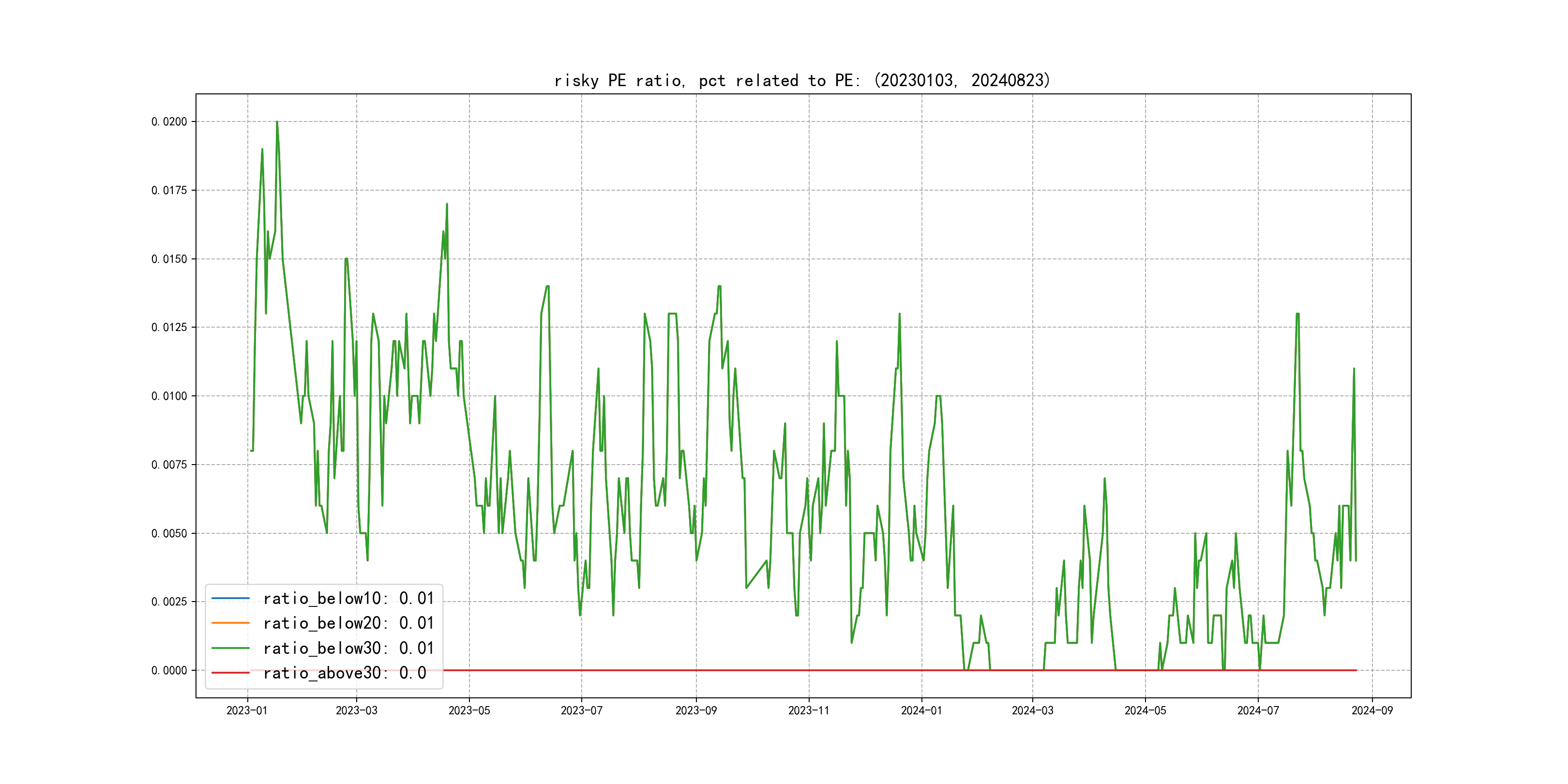
Task: Click the 0.0175 y-axis tick label
Action: (x=169, y=191)
